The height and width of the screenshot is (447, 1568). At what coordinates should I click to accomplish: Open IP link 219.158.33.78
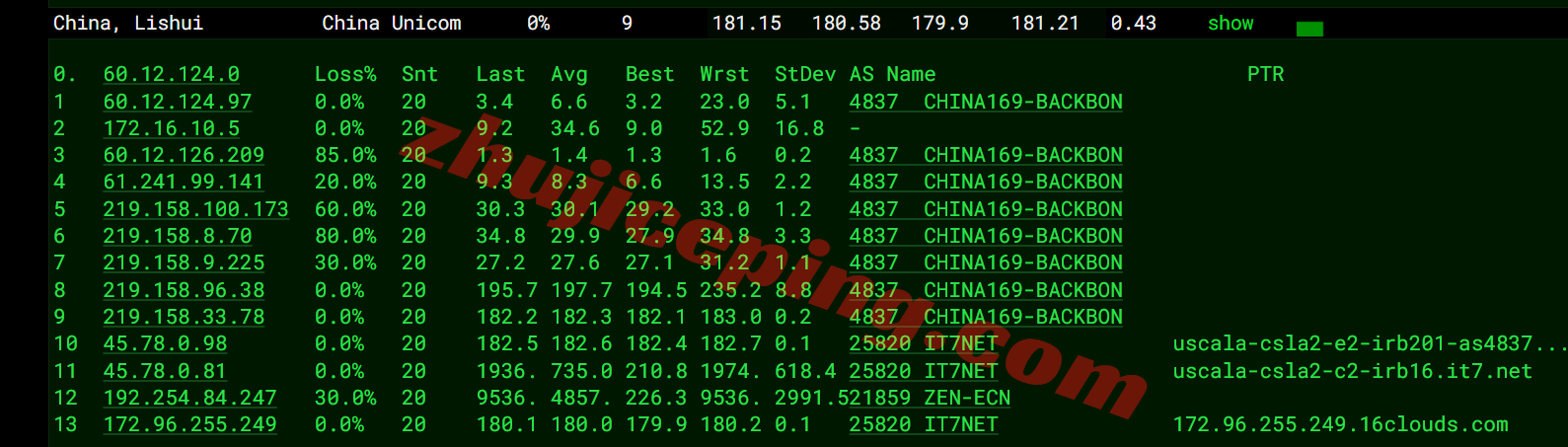click(184, 317)
